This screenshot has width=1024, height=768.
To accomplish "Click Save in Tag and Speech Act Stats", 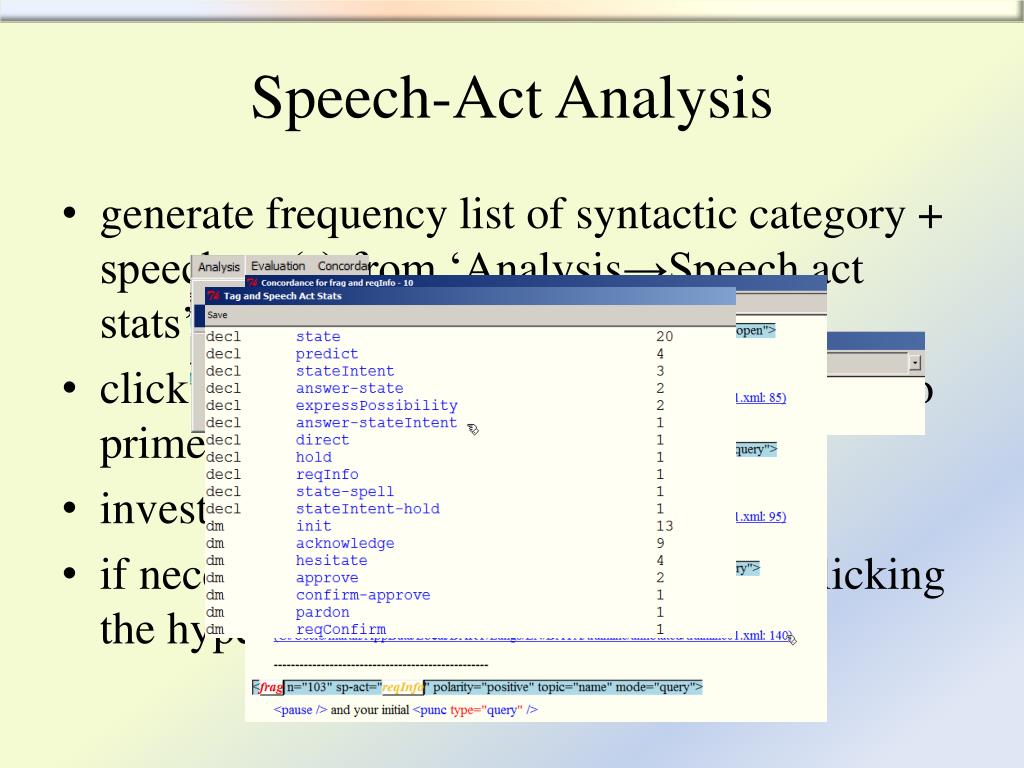I will [217, 315].
